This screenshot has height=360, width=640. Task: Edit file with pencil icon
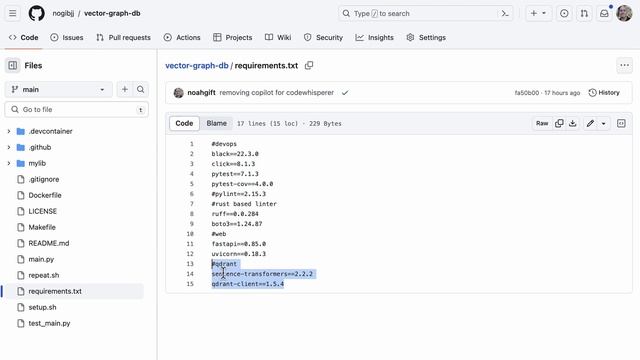click(x=590, y=123)
